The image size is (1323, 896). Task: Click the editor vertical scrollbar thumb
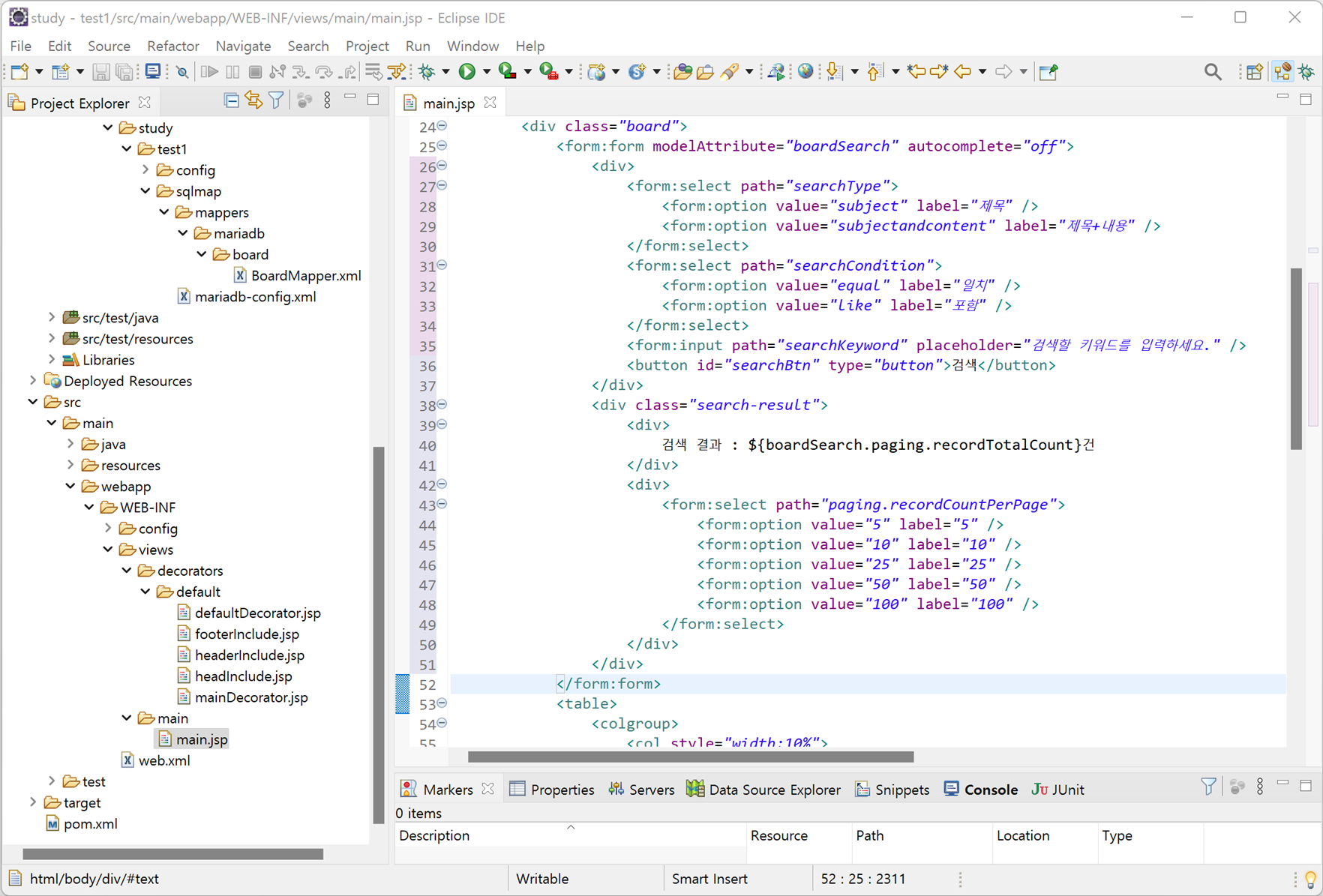[x=1296, y=358]
